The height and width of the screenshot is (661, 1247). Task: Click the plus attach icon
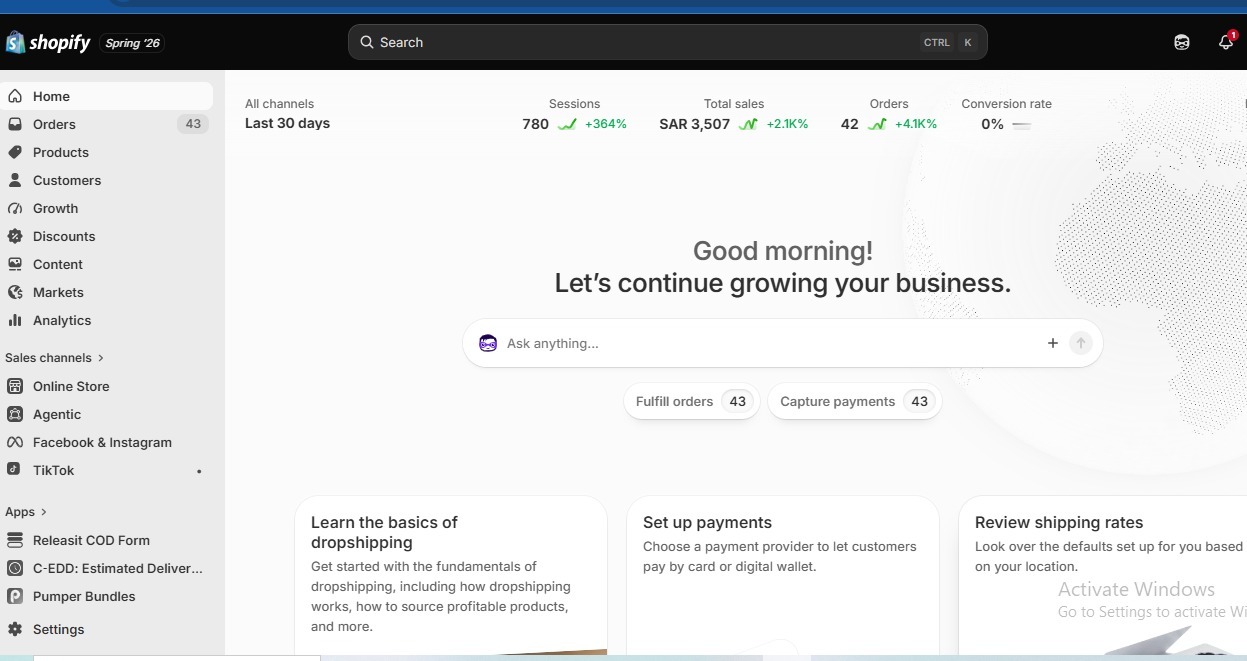tap(1052, 343)
